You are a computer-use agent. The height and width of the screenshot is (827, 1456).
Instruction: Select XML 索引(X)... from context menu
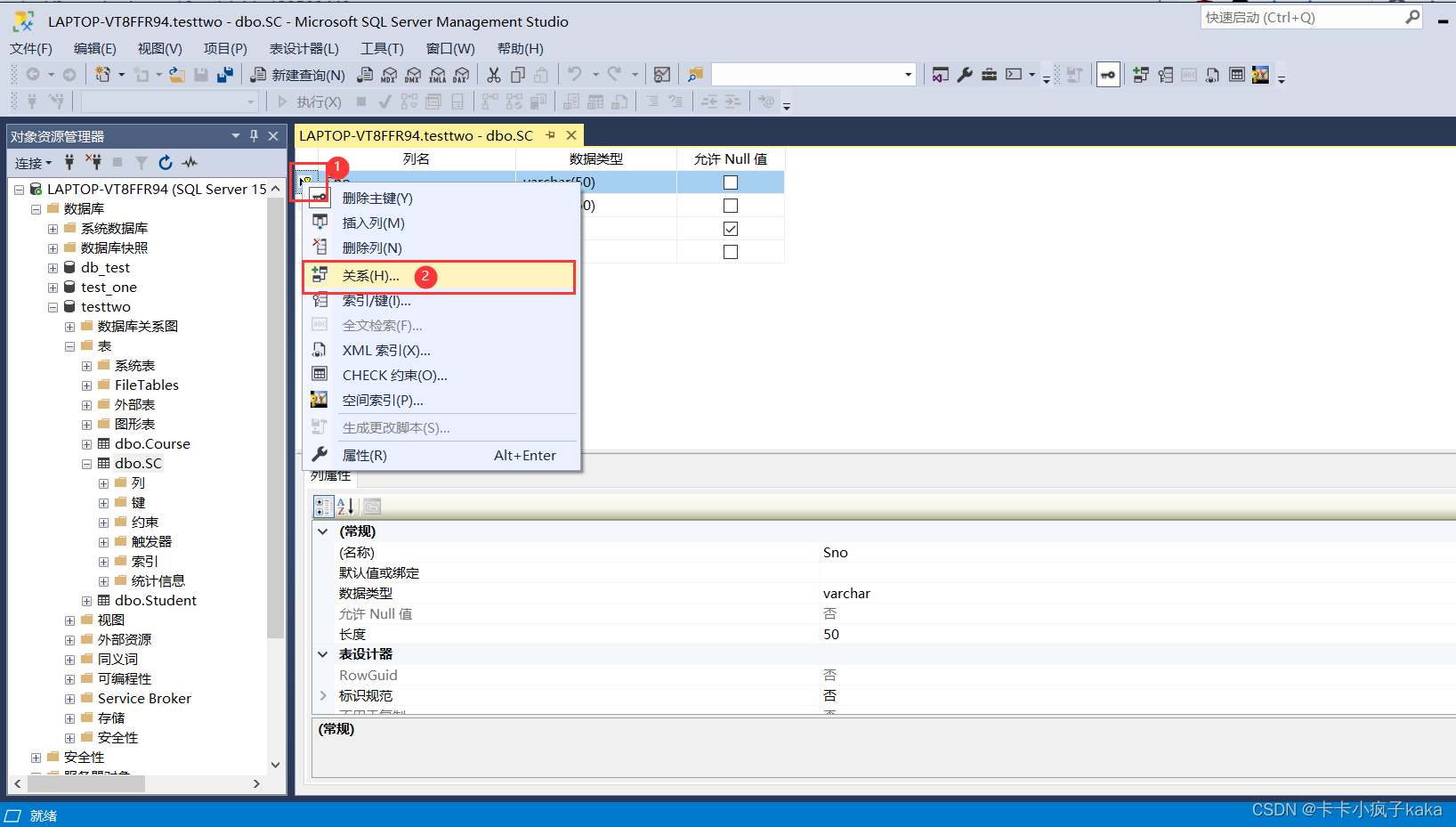(x=440, y=351)
